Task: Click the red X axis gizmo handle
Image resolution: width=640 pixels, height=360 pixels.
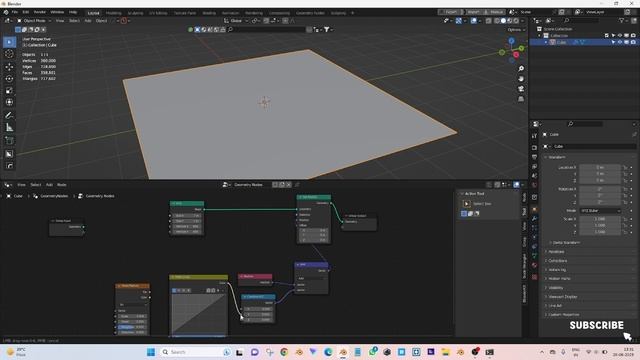Action: click(x=516, y=55)
